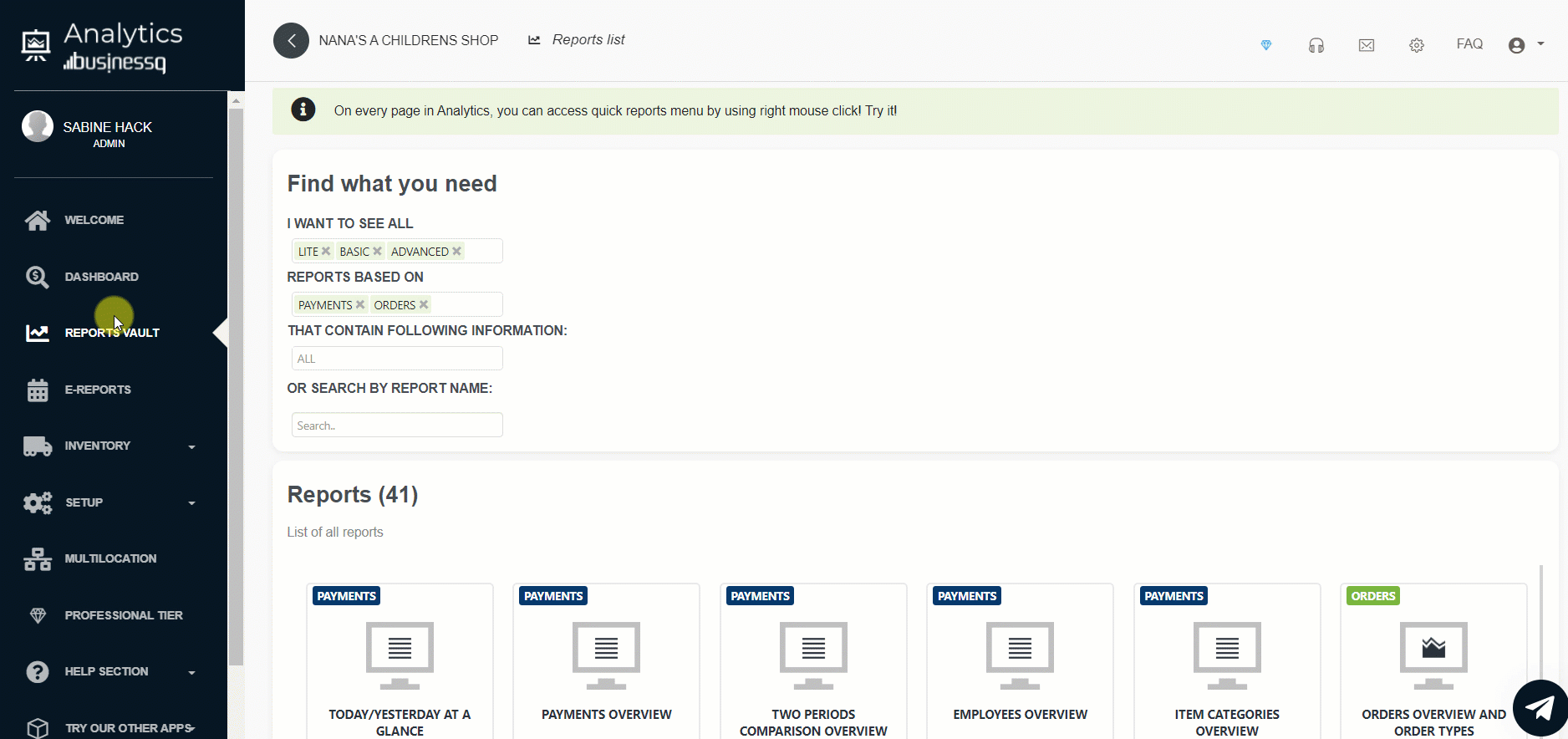
Task: Remove the BASIC filter tag
Action: 377,252
